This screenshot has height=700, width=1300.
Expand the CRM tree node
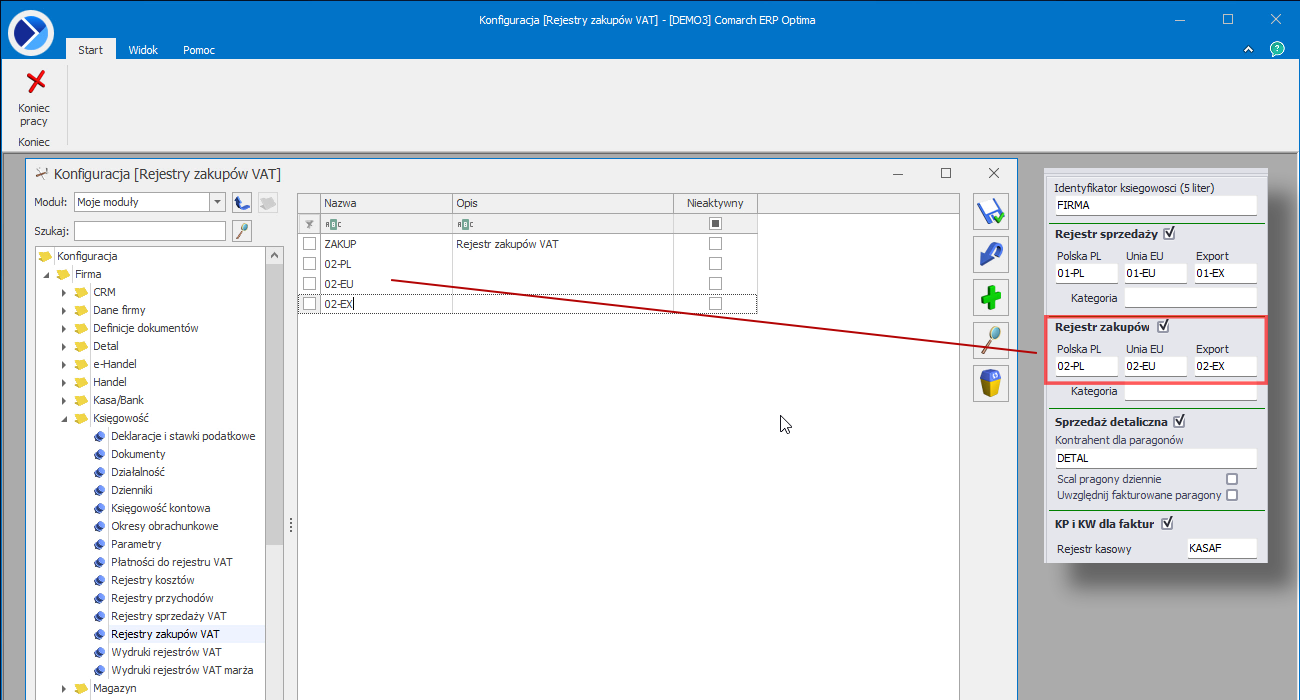tap(64, 293)
